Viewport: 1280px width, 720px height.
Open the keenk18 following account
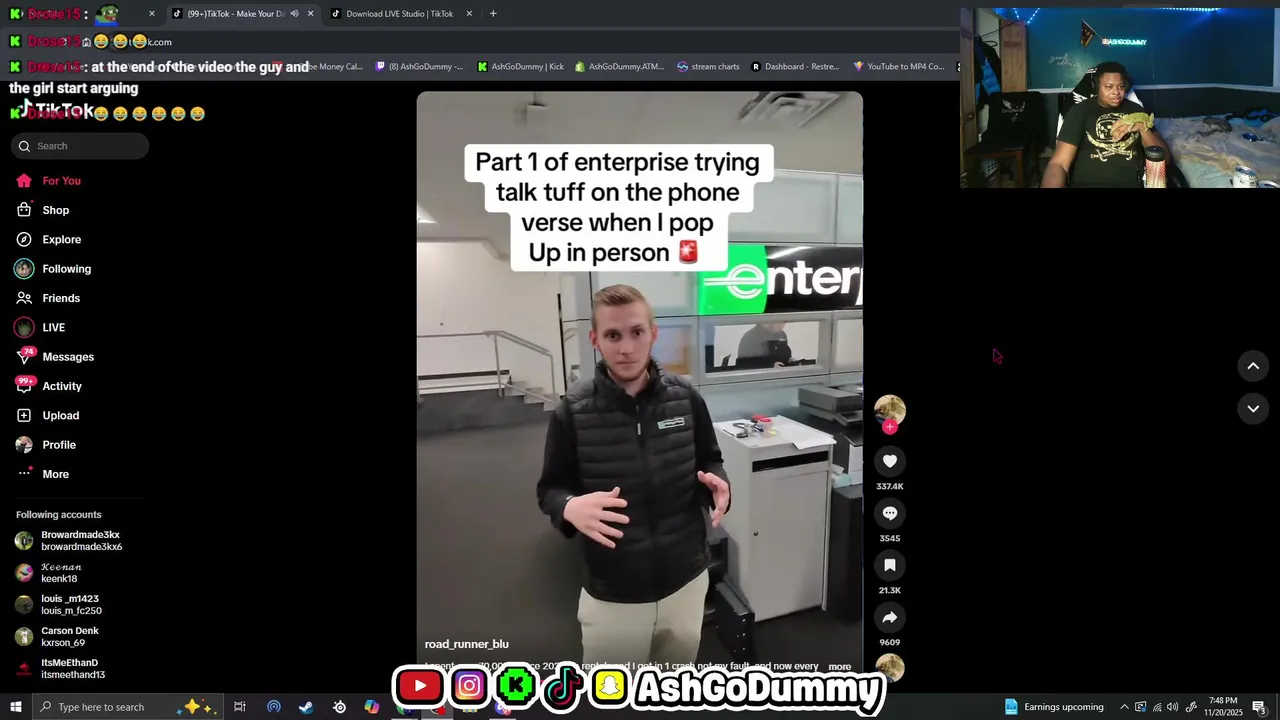[60, 573]
